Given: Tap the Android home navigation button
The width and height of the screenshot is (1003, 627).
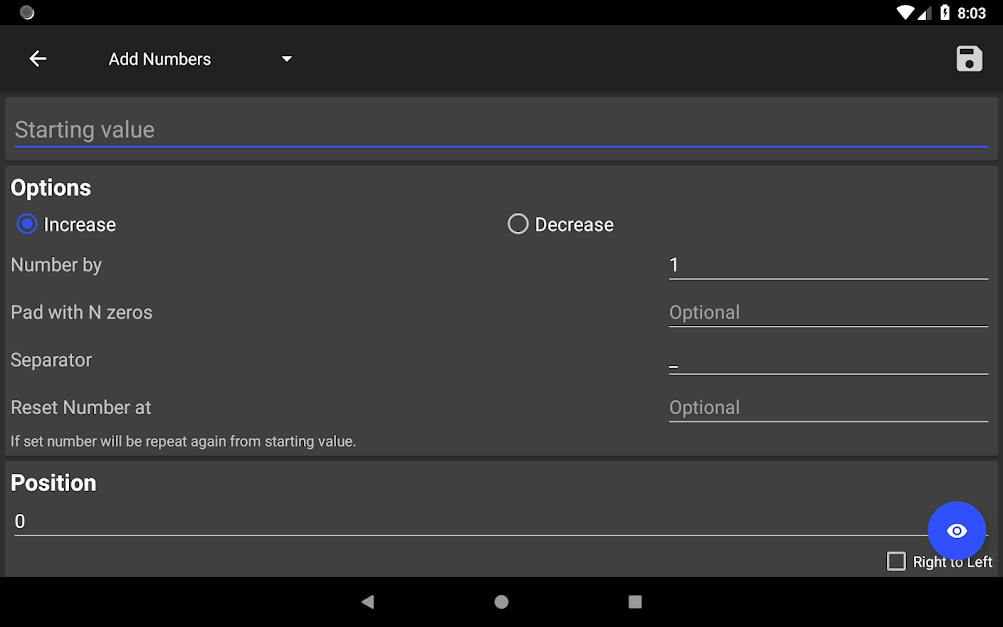Looking at the screenshot, I should (x=502, y=601).
